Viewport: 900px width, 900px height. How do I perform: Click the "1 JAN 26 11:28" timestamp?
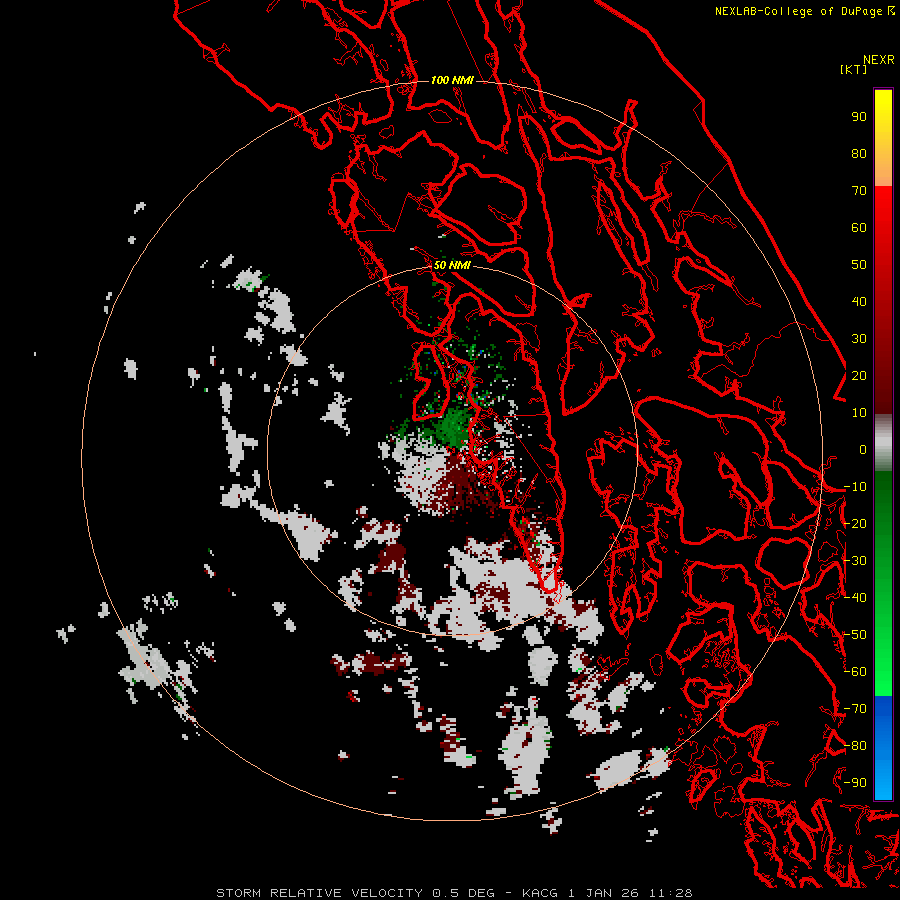point(630,893)
